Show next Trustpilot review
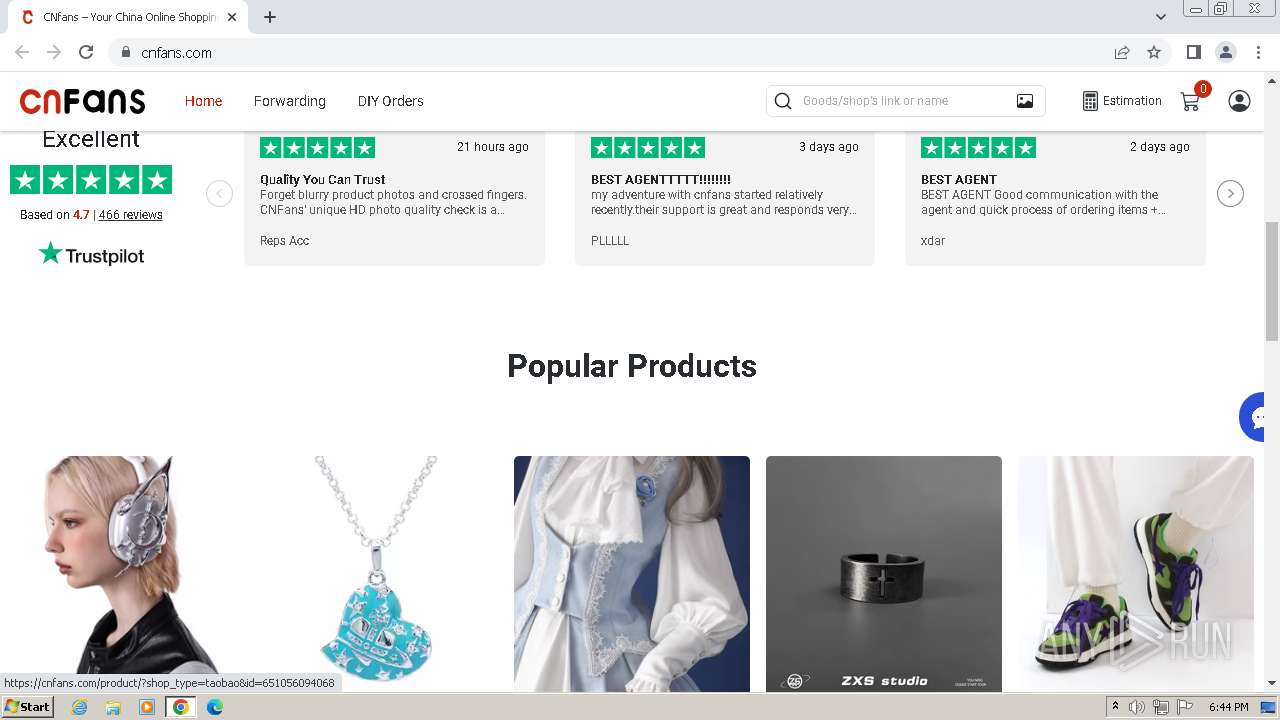Screen dimensions: 1280x720 click(1230, 193)
